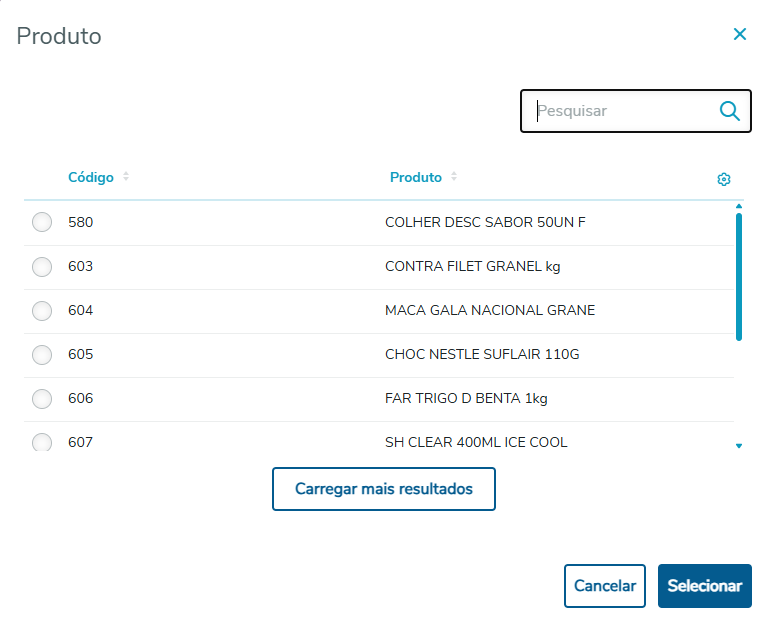Viewport: 764px width, 628px height.
Task: Select radio button for code 603
Action: [42, 267]
